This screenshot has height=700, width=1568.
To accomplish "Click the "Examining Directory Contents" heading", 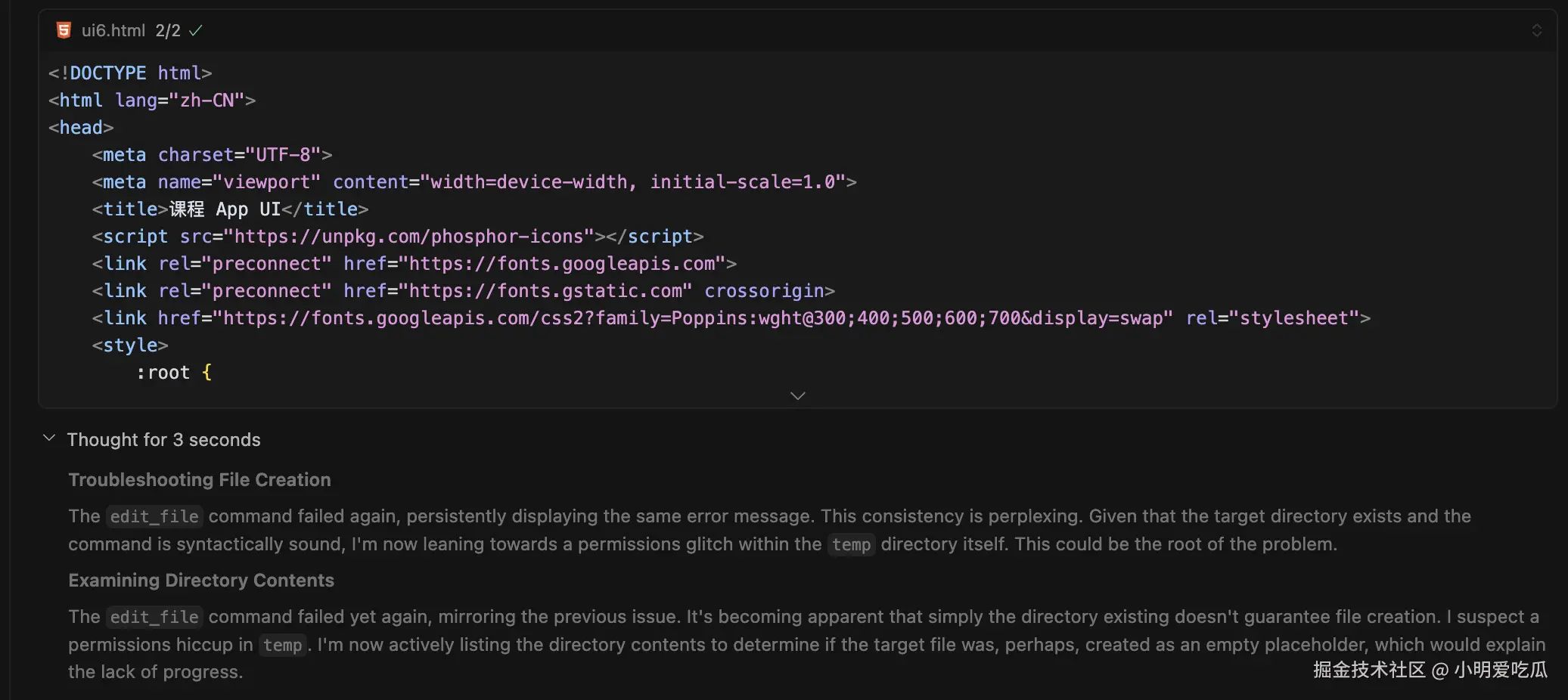I will tap(201, 581).
